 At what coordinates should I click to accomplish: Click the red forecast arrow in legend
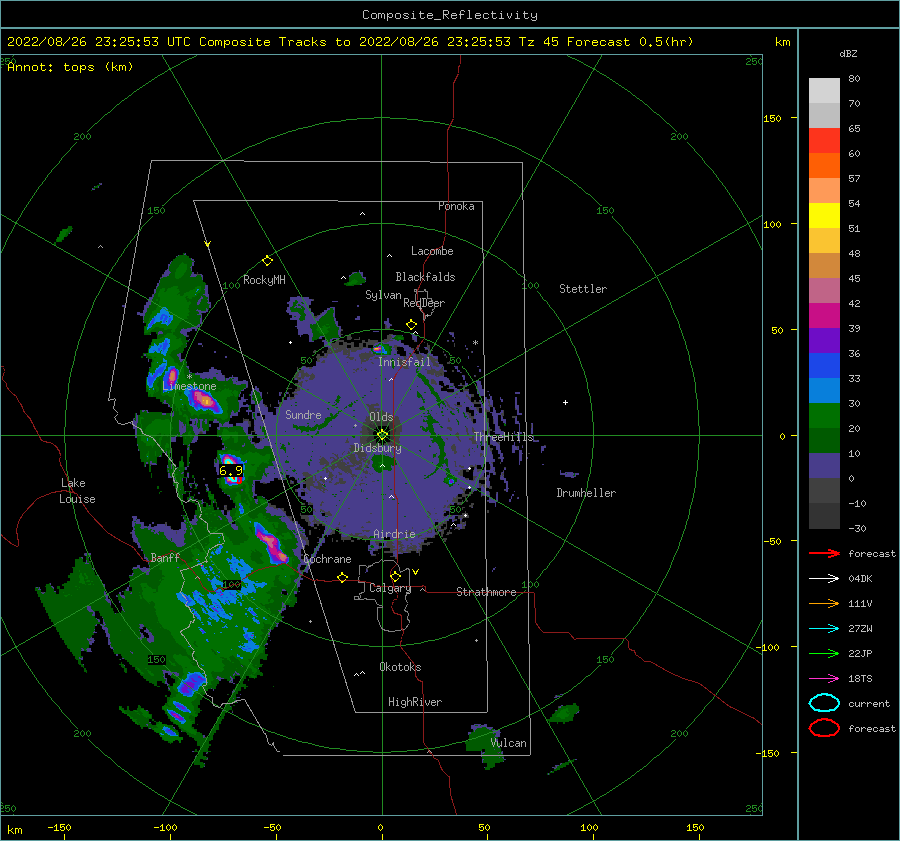click(824, 553)
